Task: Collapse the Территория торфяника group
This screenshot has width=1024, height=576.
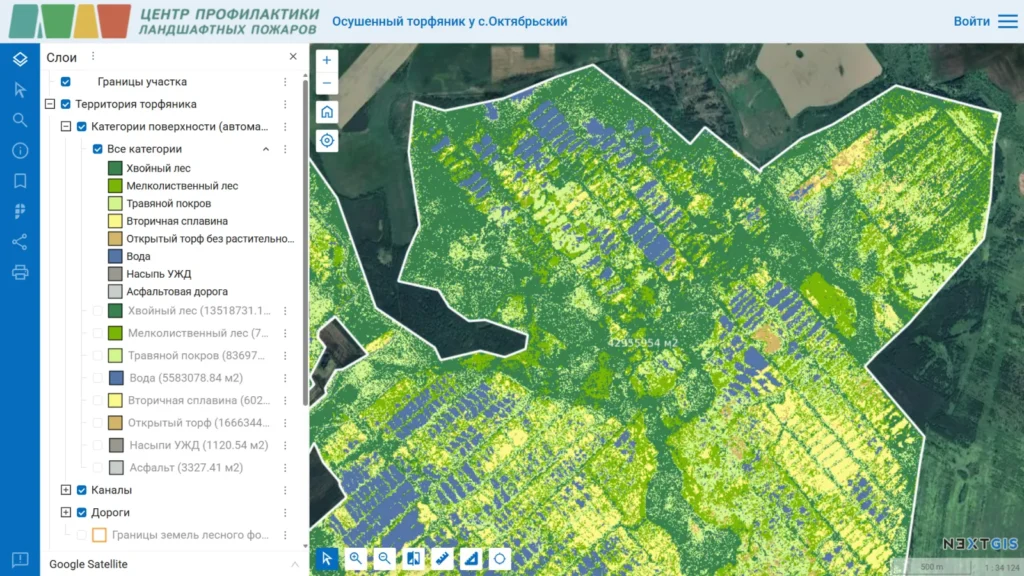Action: click(x=50, y=104)
